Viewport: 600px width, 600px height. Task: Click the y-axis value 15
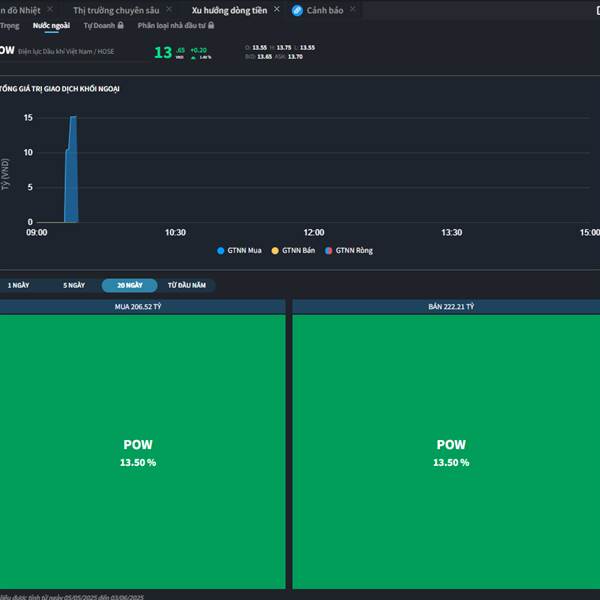[x=28, y=117]
